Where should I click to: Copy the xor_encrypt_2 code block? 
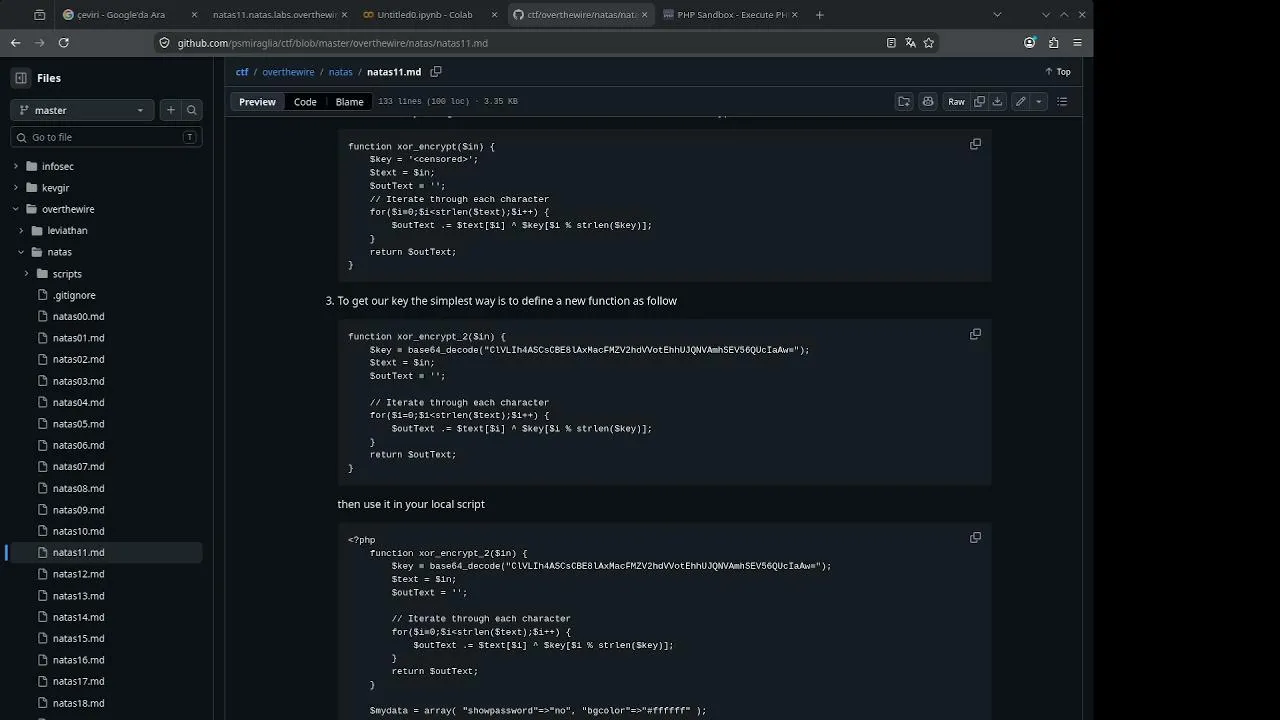(975, 334)
